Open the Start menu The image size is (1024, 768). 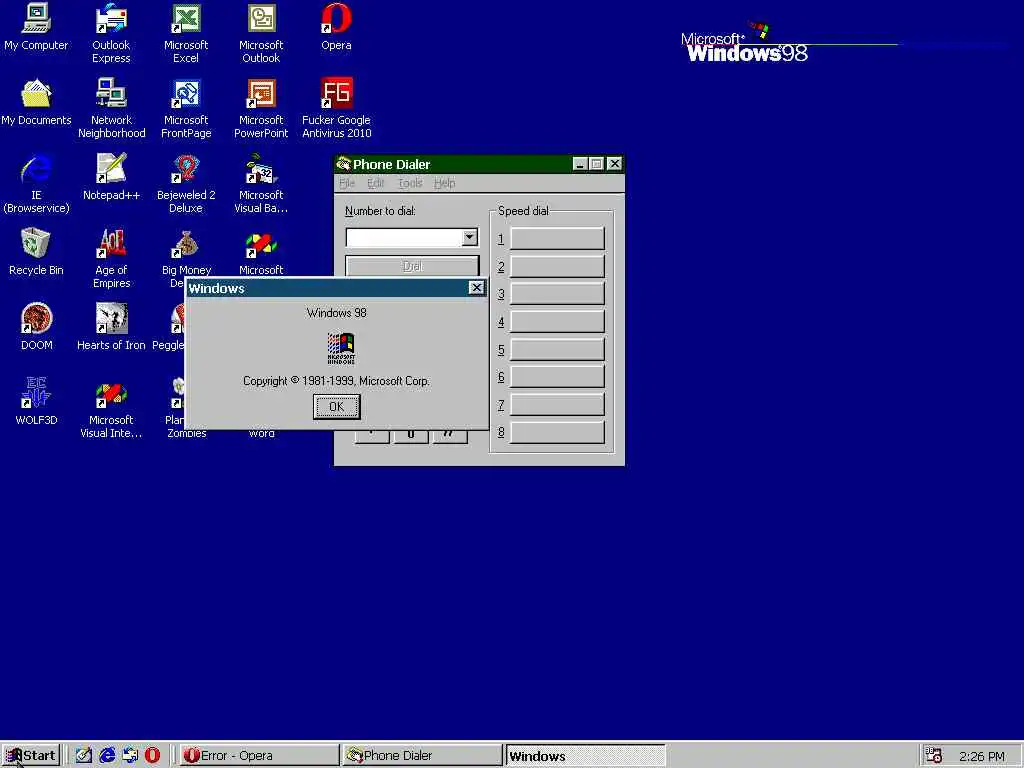tap(31, 756)
